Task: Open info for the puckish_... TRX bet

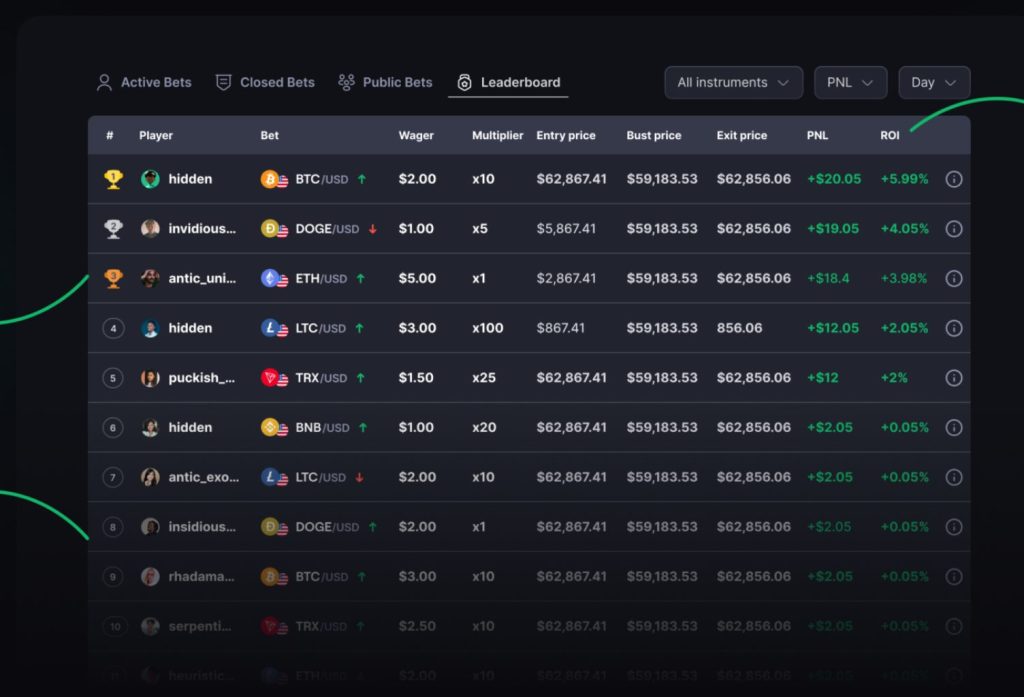Action: click(x=953, y=378)
